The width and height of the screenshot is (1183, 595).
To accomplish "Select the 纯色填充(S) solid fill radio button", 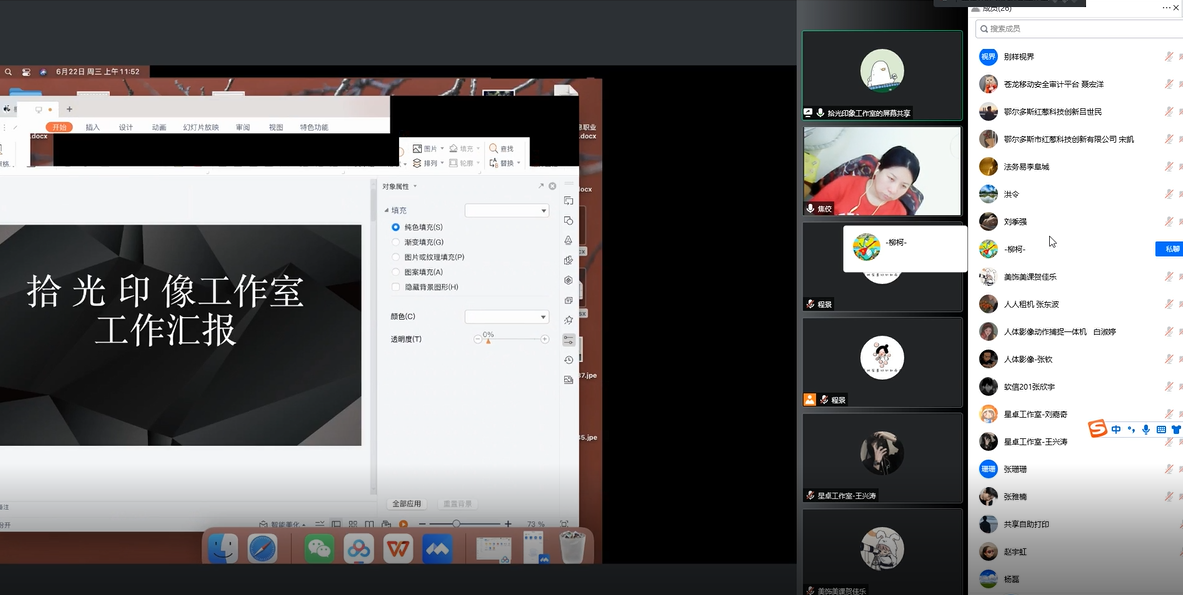I will [396, 228].
